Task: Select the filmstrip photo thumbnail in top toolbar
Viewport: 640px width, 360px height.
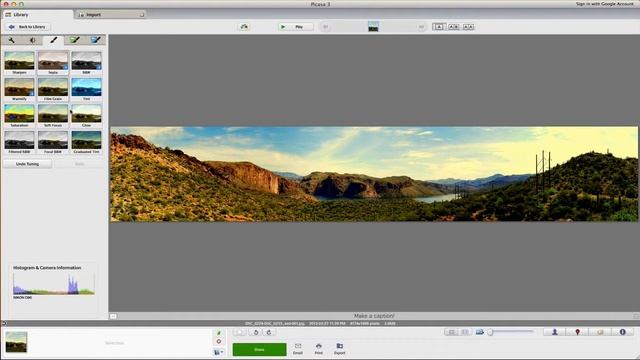Action: [373, 27]
